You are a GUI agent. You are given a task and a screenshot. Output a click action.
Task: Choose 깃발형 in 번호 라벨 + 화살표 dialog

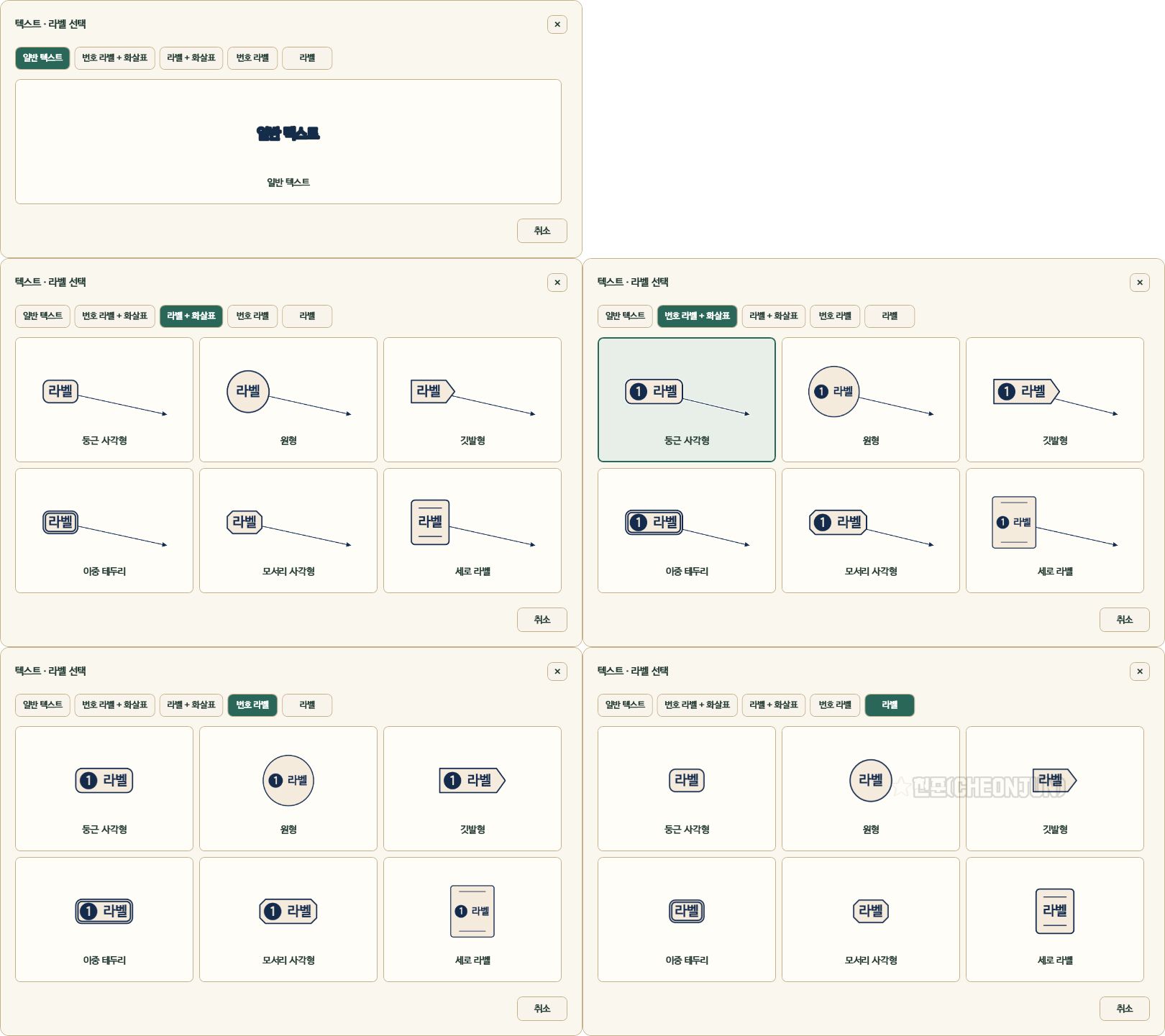tap(1055, 400)
